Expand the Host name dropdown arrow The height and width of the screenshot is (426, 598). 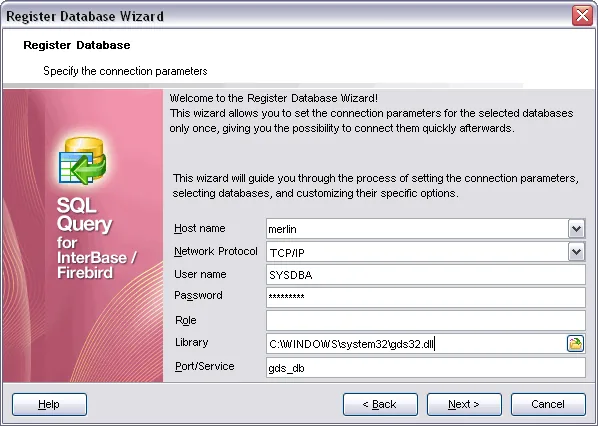coord(576,229)
